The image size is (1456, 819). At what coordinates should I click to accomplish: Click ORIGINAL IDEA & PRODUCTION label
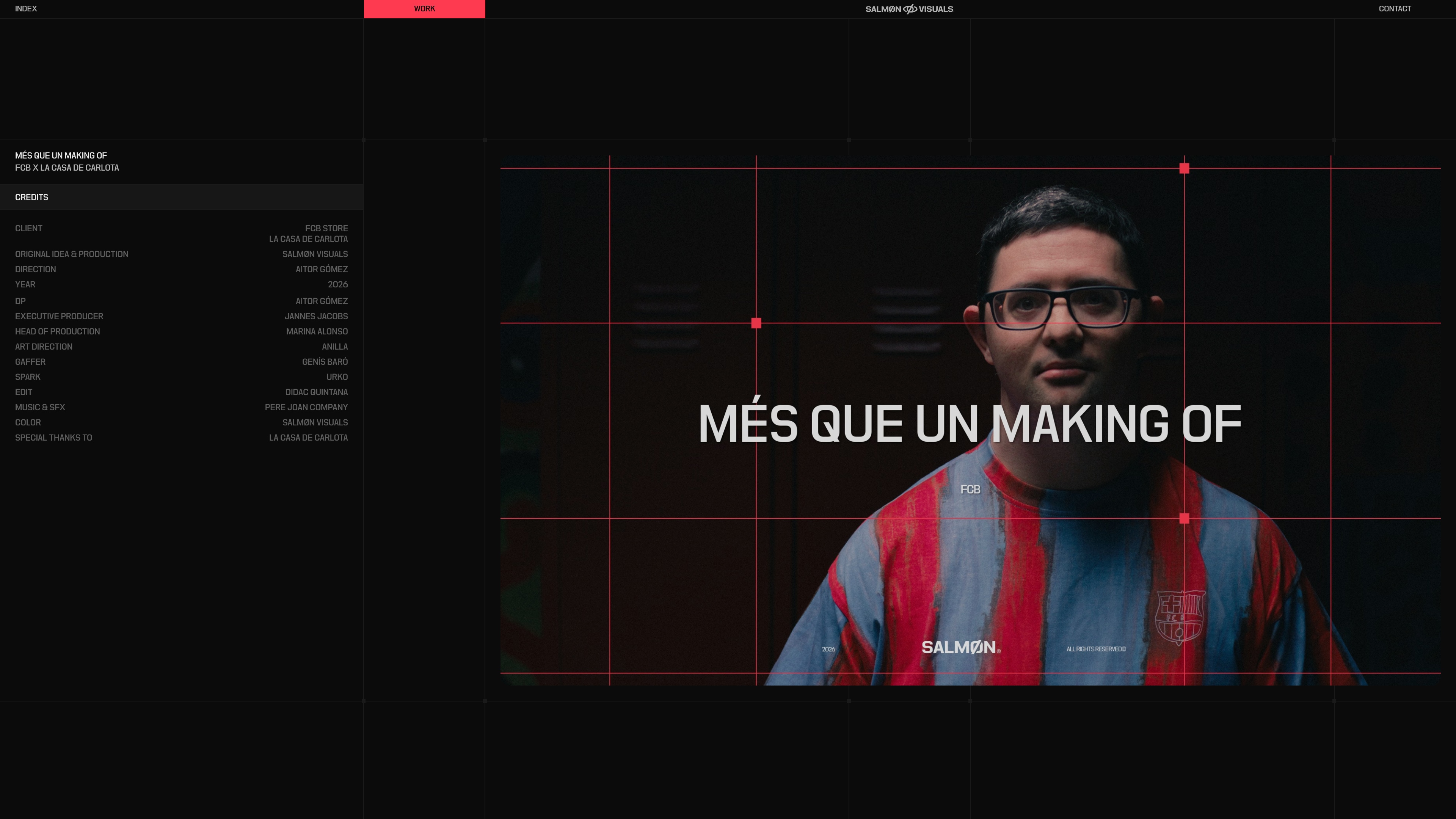pyautogui.click(x=72, y=254)
